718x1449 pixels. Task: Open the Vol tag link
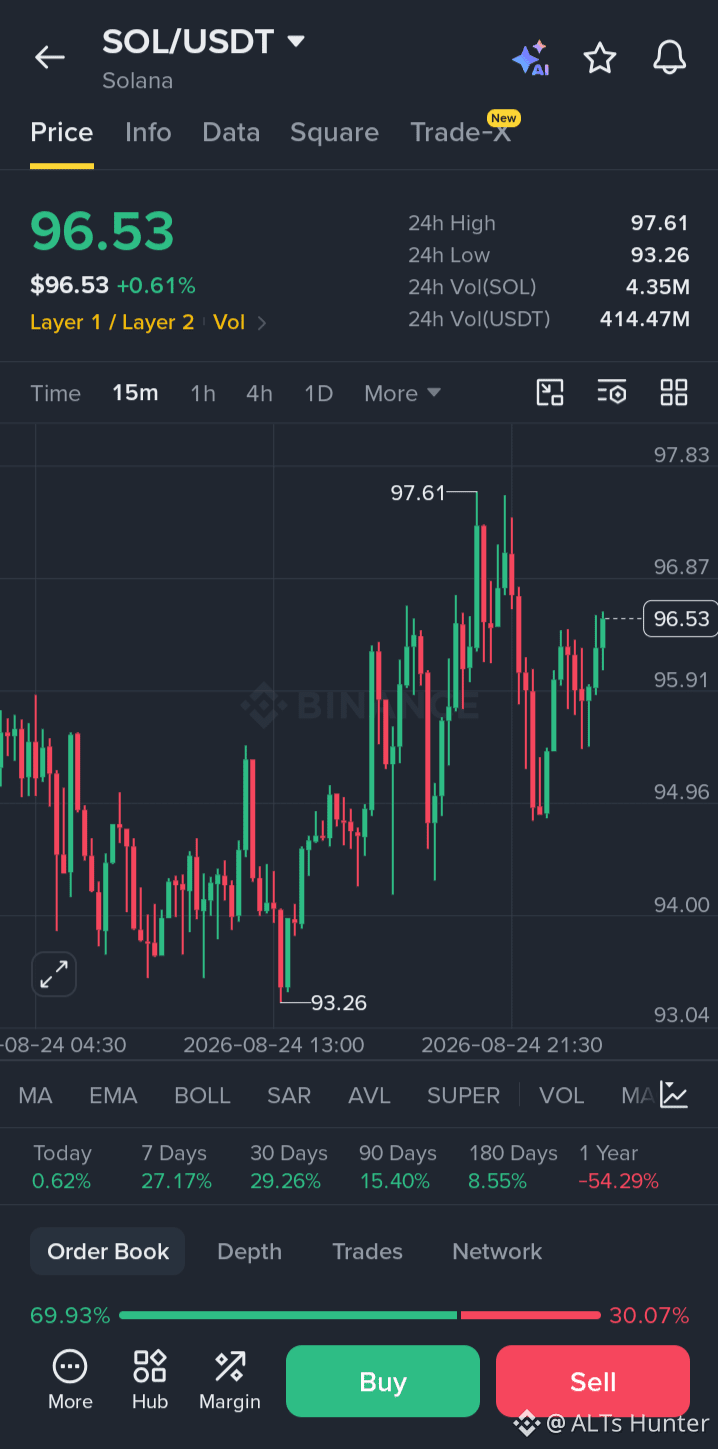tap(229, 323)
